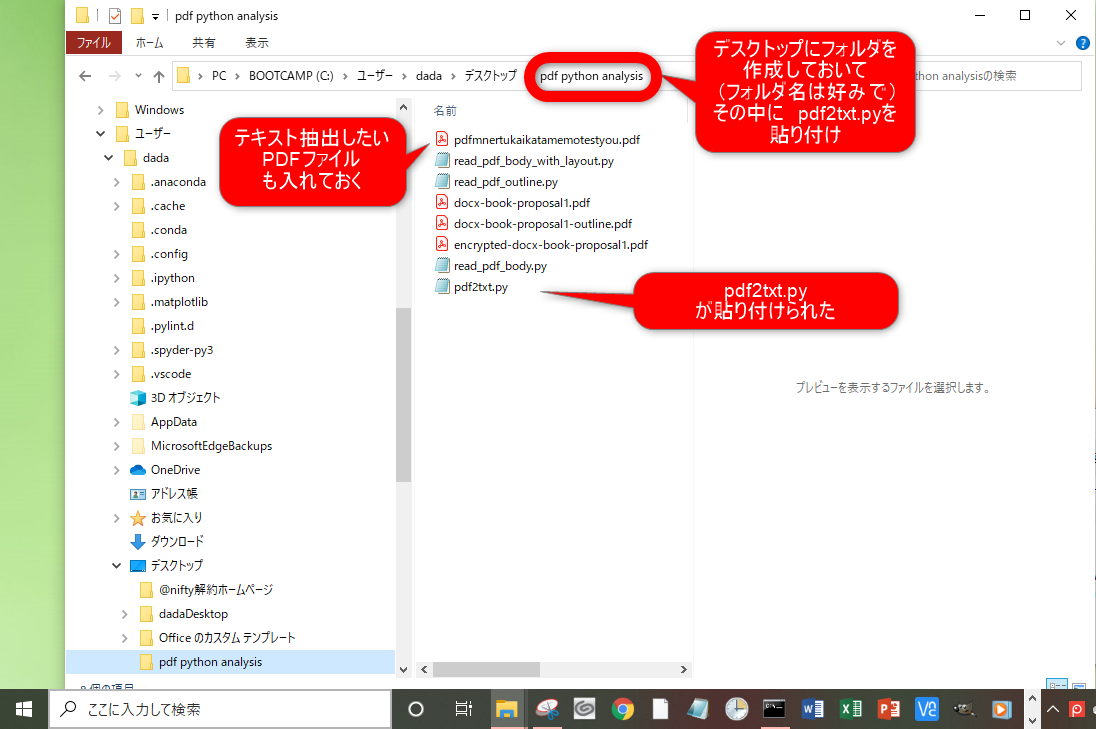Screen dimensions: 1096x729
Task: Open the Windows Start button
Action: point(24,709)
